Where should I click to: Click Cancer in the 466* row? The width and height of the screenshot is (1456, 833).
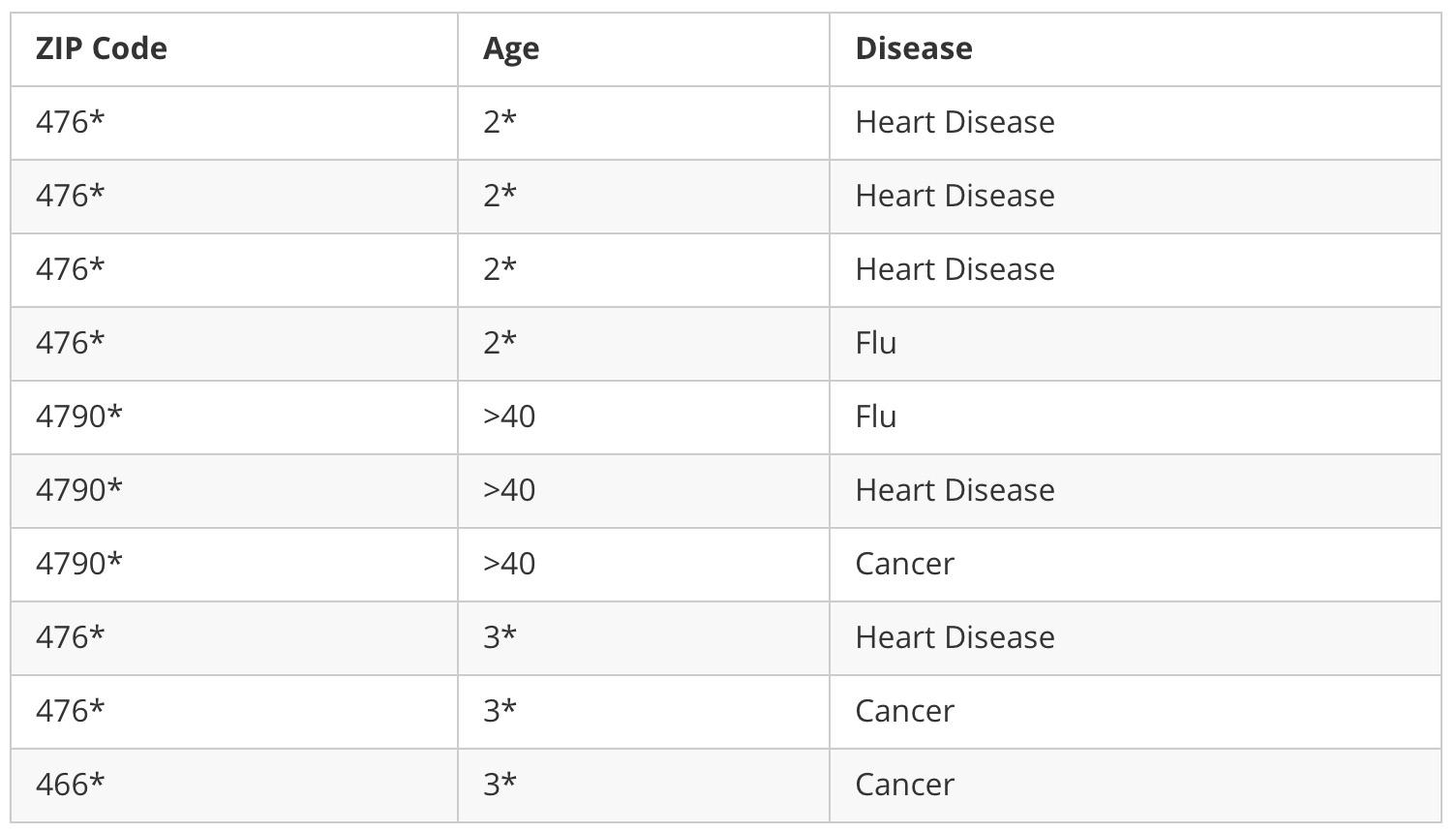point(904,785)
